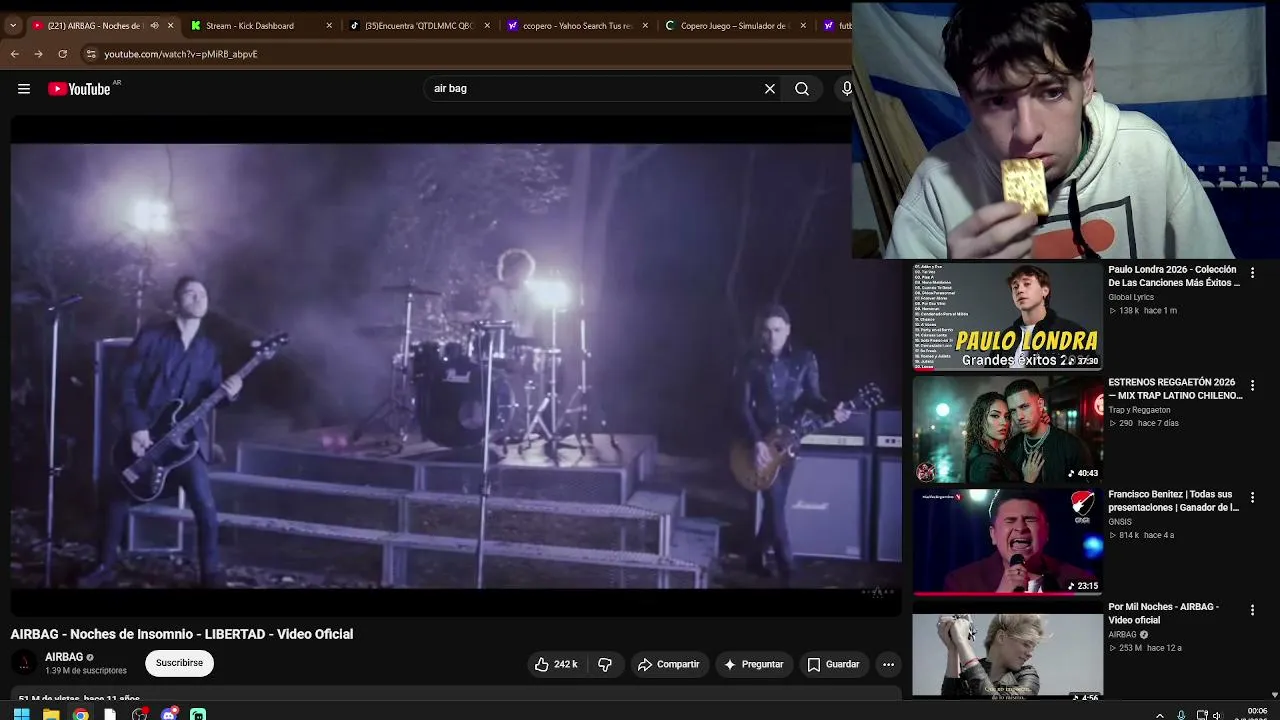Go to the YouTube home logo
1280x720 pixels.
click(79, 89)
